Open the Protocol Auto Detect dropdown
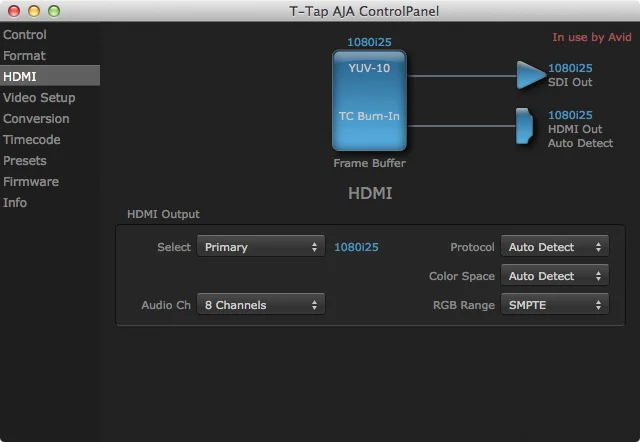The height and width of the screenshot is (442, 640). [555, 247]
